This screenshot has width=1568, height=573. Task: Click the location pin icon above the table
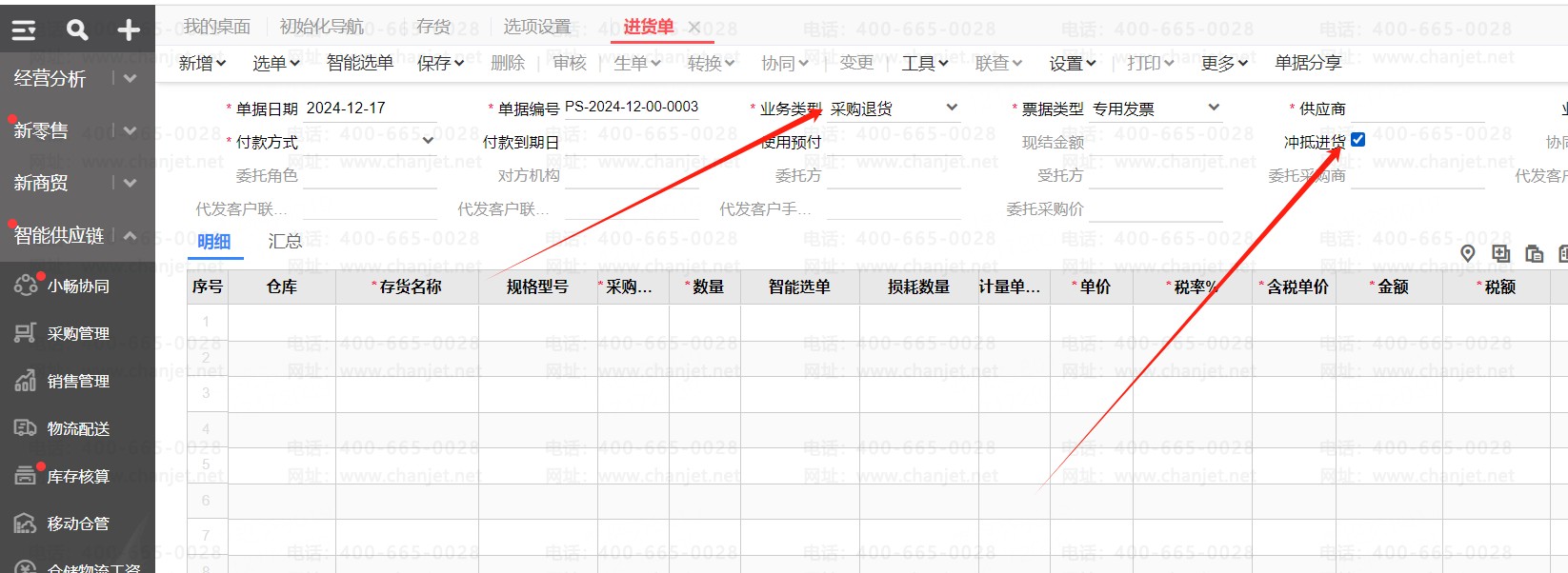click(1468, 253)
